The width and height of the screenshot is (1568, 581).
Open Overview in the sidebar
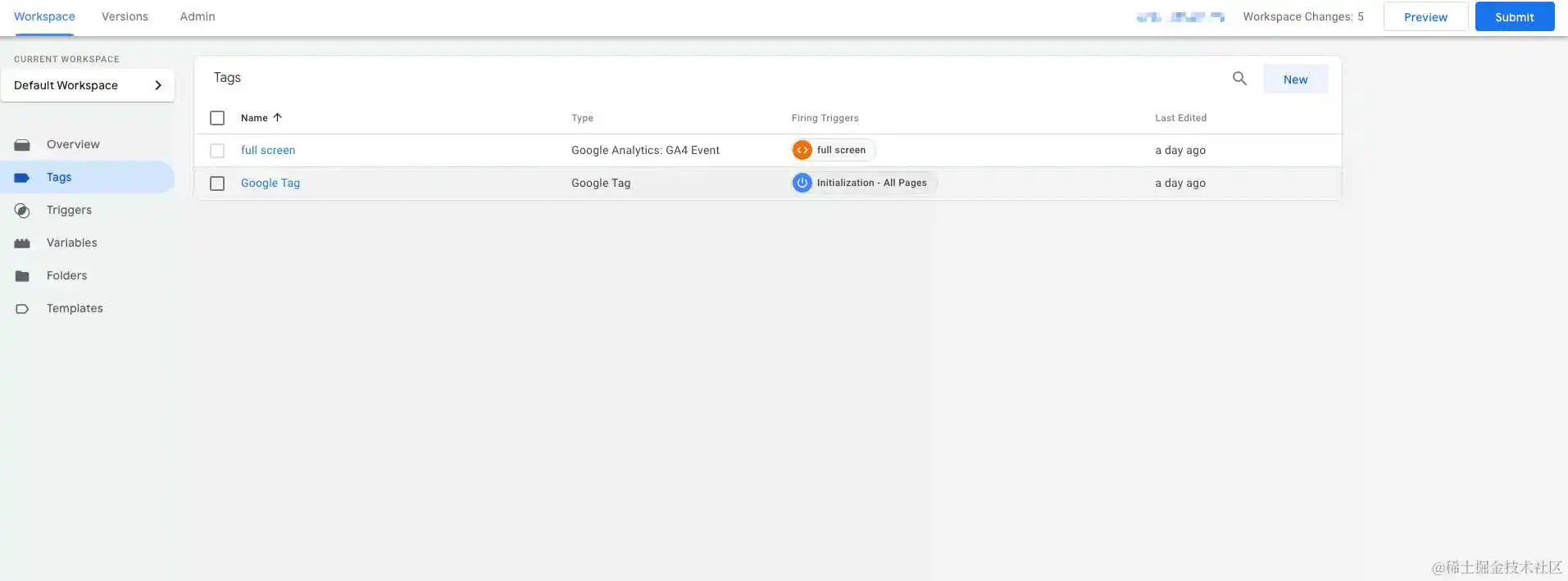(x=73, y=144)
